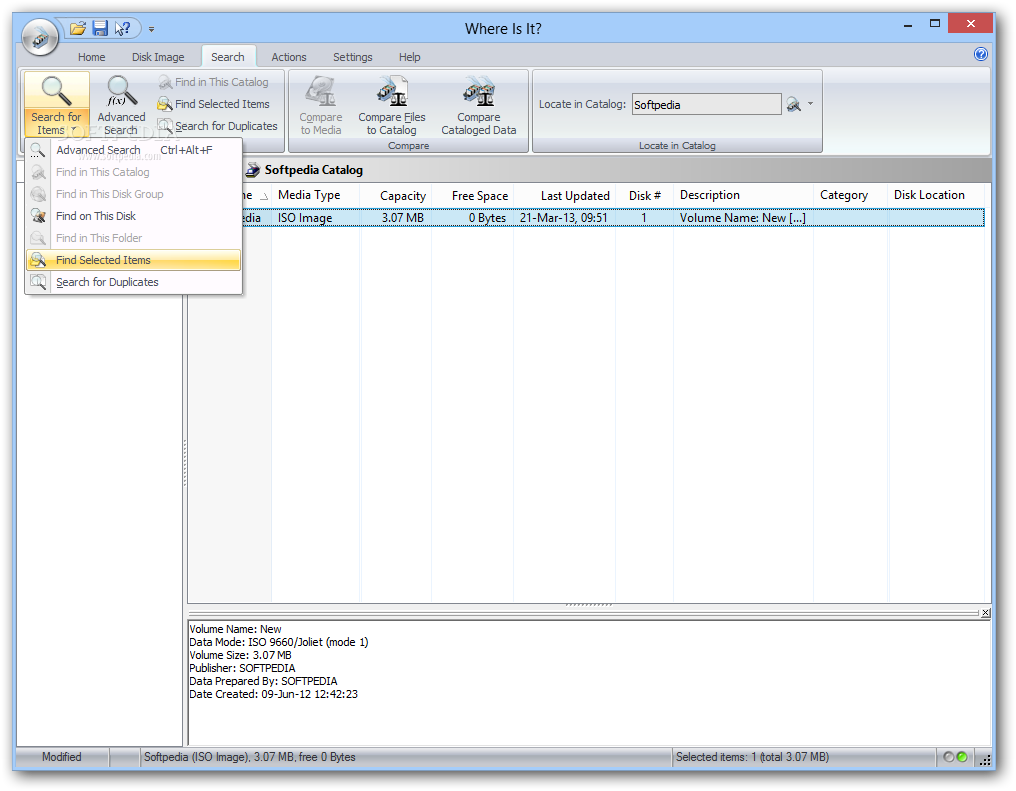Open catalog via the folder icon in quick access
Viewport: 1016px width, 791px height.
point(78,29)
